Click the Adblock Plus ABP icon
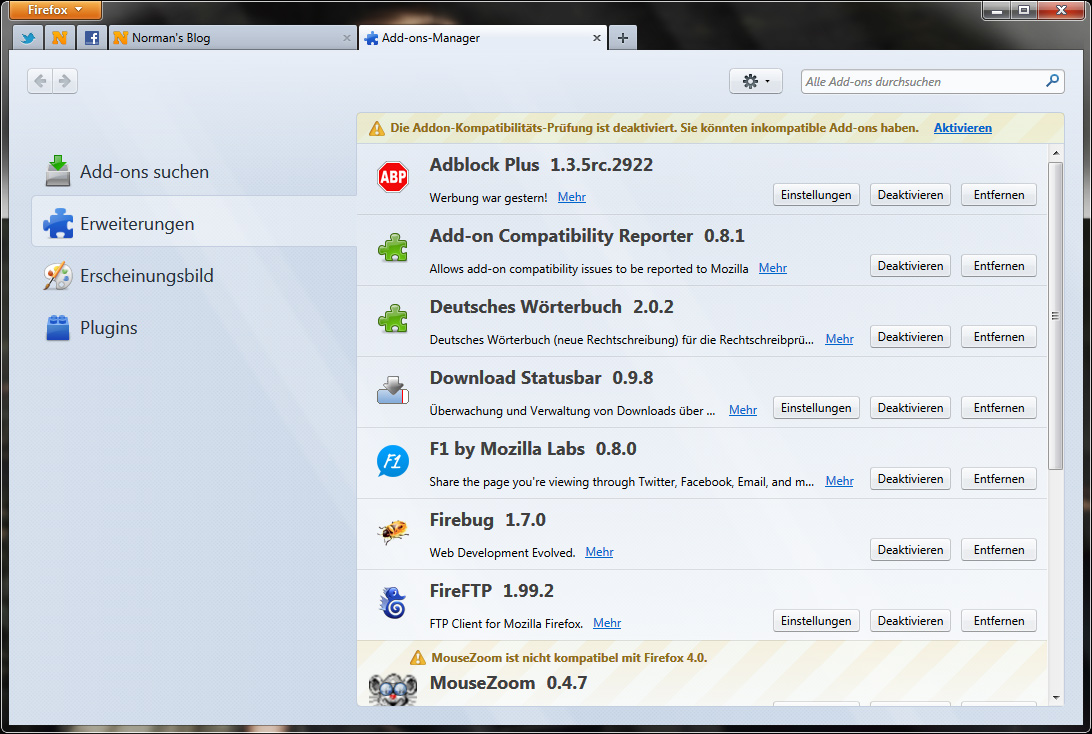 click(393, 177)
